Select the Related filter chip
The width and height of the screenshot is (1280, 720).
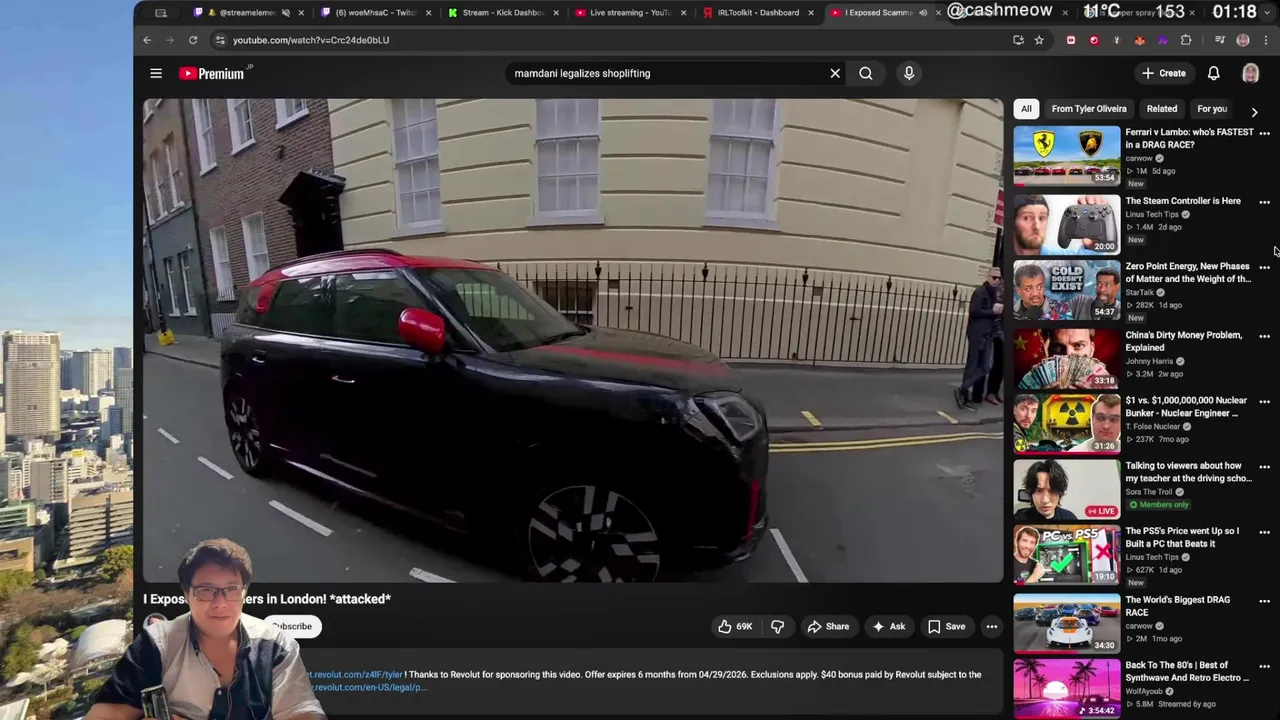point(1162,109)
